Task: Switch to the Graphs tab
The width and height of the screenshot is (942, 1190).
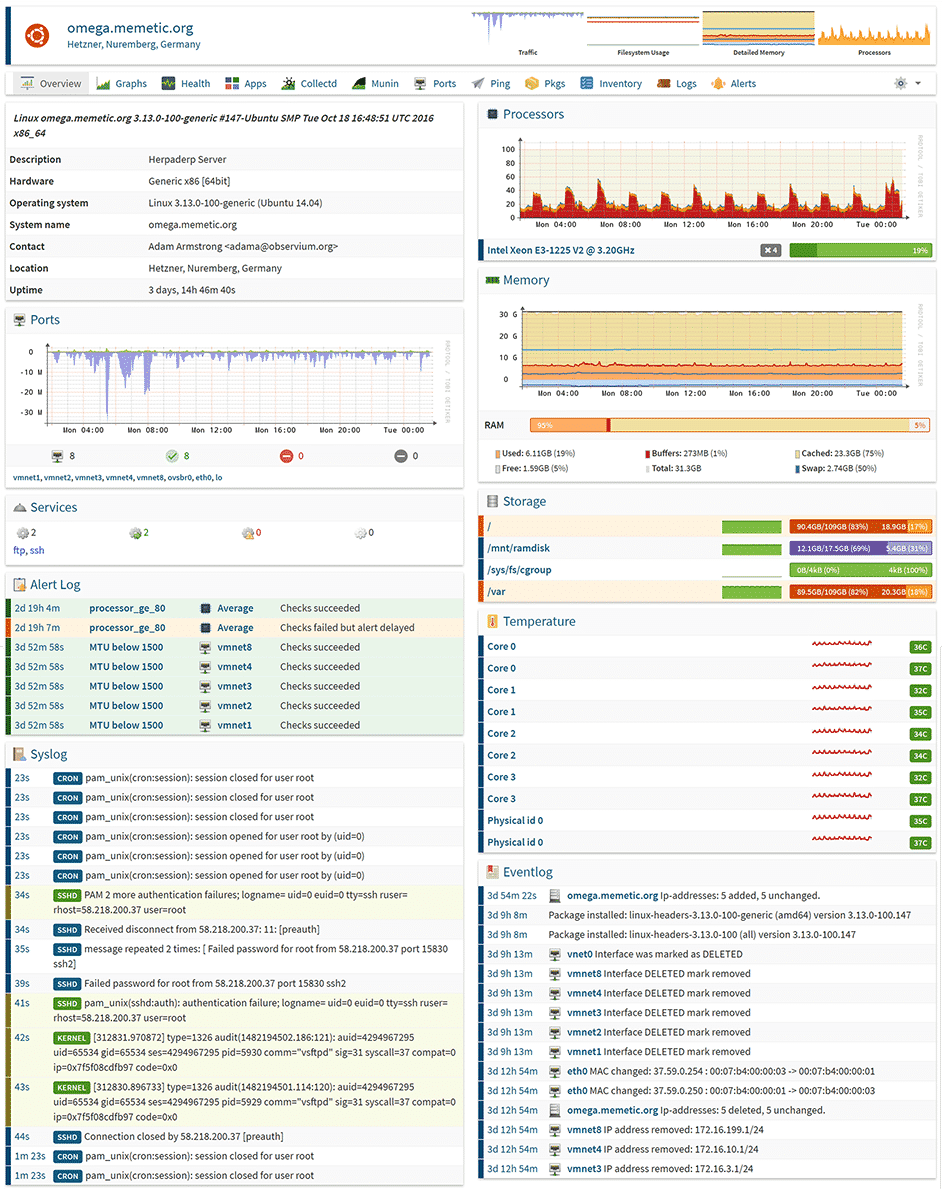Action: click(121, 84)
